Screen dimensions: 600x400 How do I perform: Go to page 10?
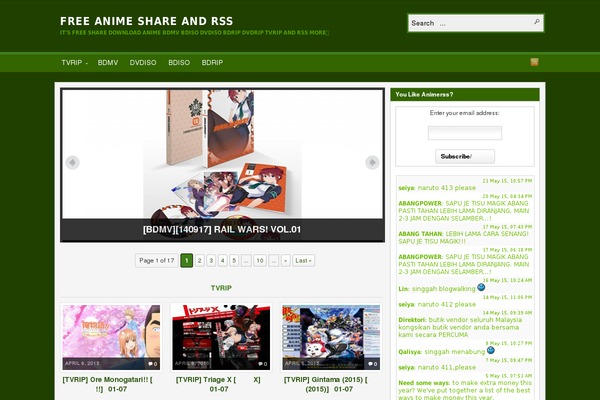point(260,261)
